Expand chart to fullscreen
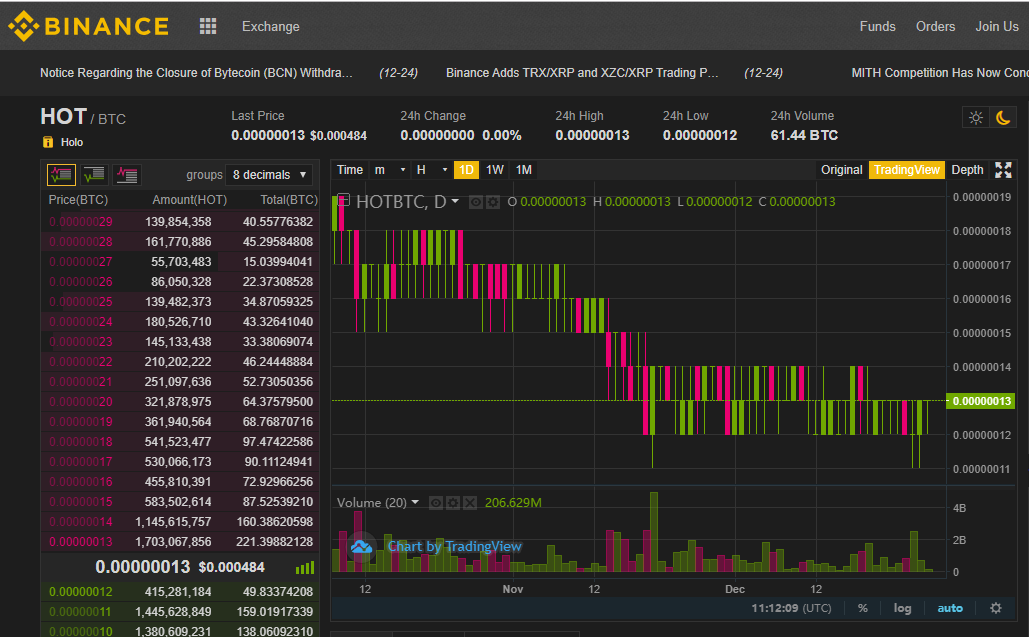1029x637 pixels. [x=1003, y=170]
